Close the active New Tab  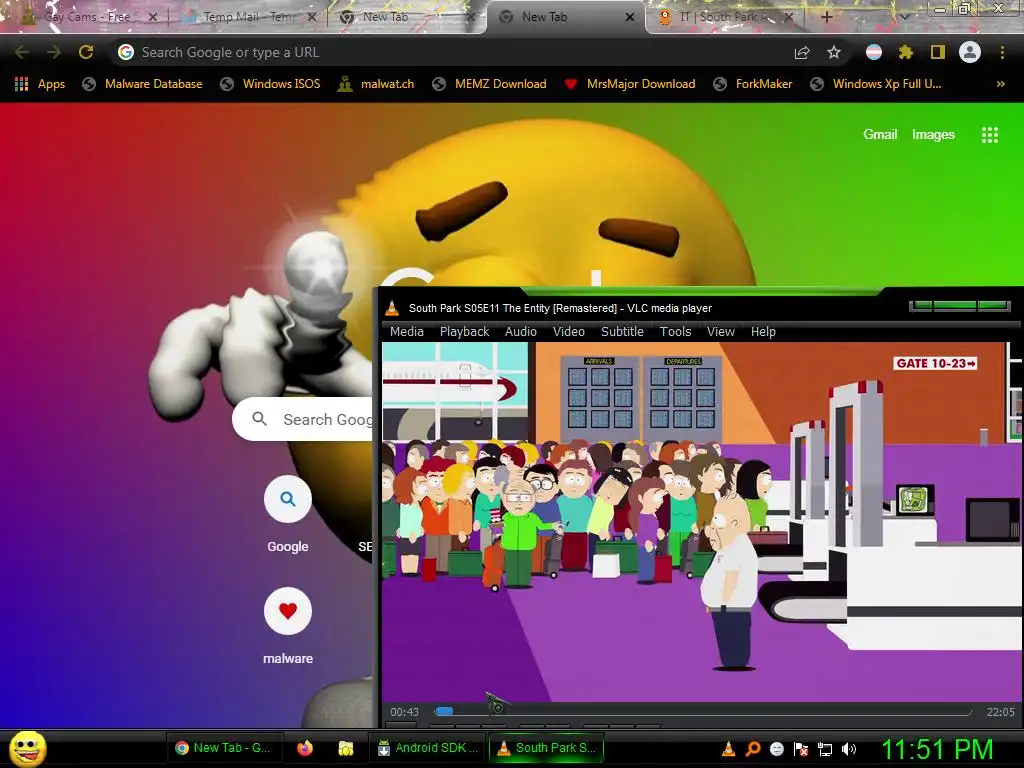point(630,17)
